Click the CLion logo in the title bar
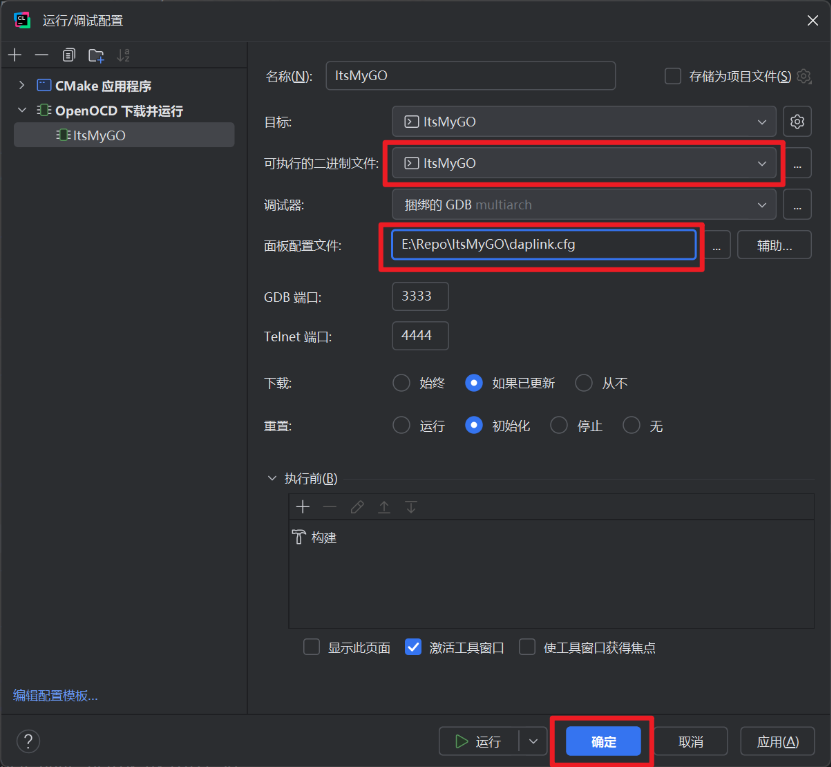This screenshot has width=831, height=767. pos(22,20)
